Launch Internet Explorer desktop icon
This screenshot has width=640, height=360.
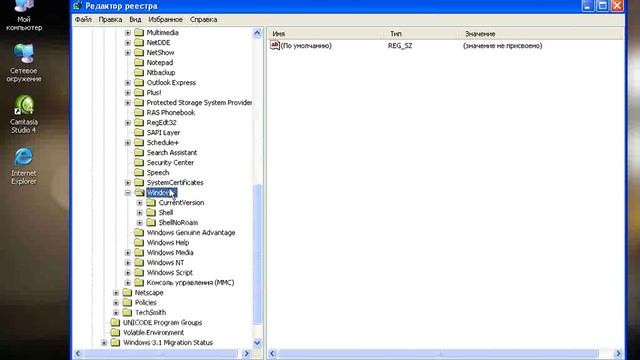point(24,166)
